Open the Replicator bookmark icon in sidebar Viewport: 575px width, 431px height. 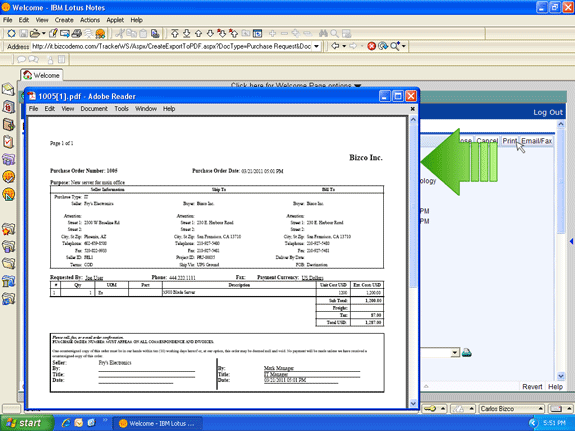pyautogui.click(x=8, y=160)
